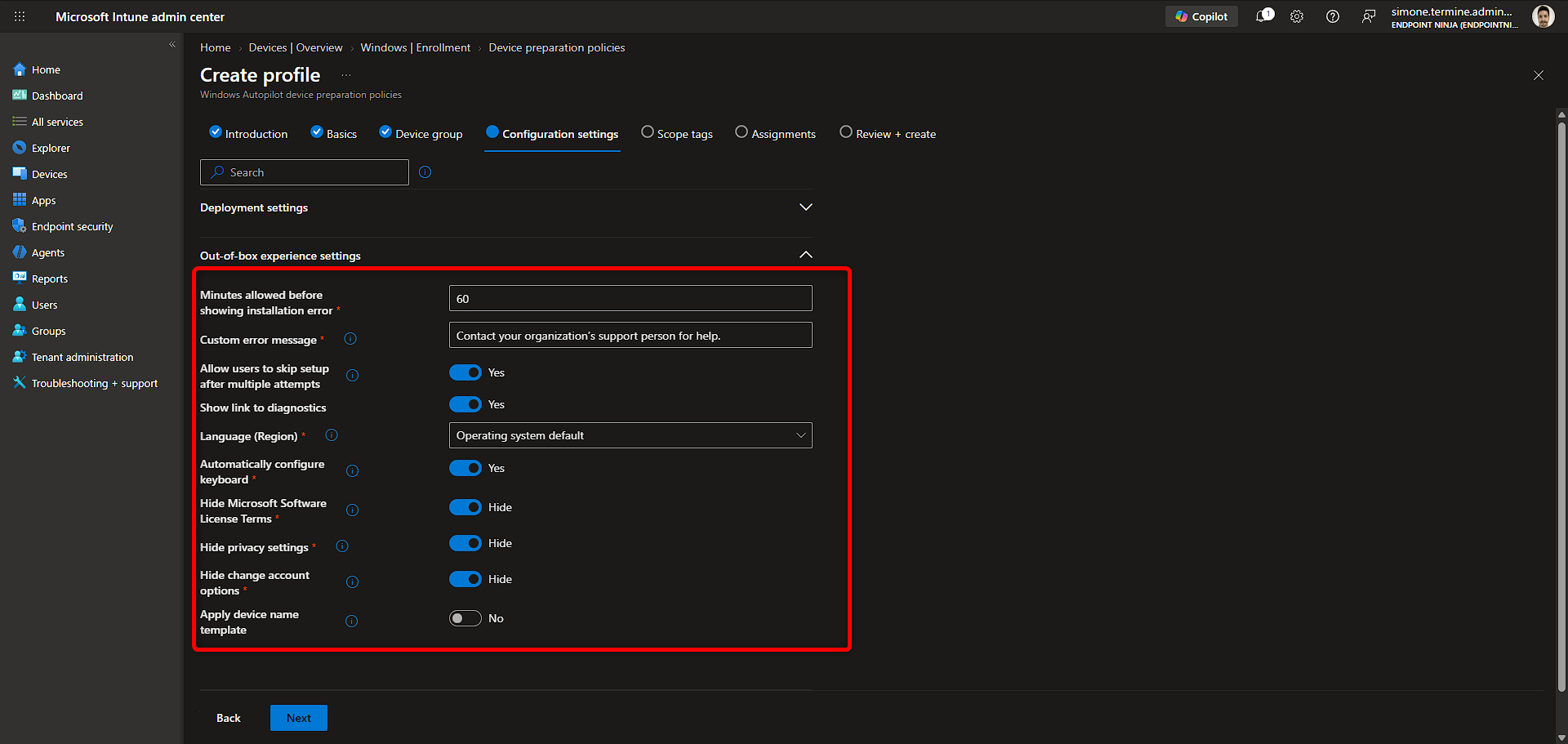The width and height of the screenshot is (1568, 744).
Task: Open the notifications bell icon
Action: (x=1264, y=16)
